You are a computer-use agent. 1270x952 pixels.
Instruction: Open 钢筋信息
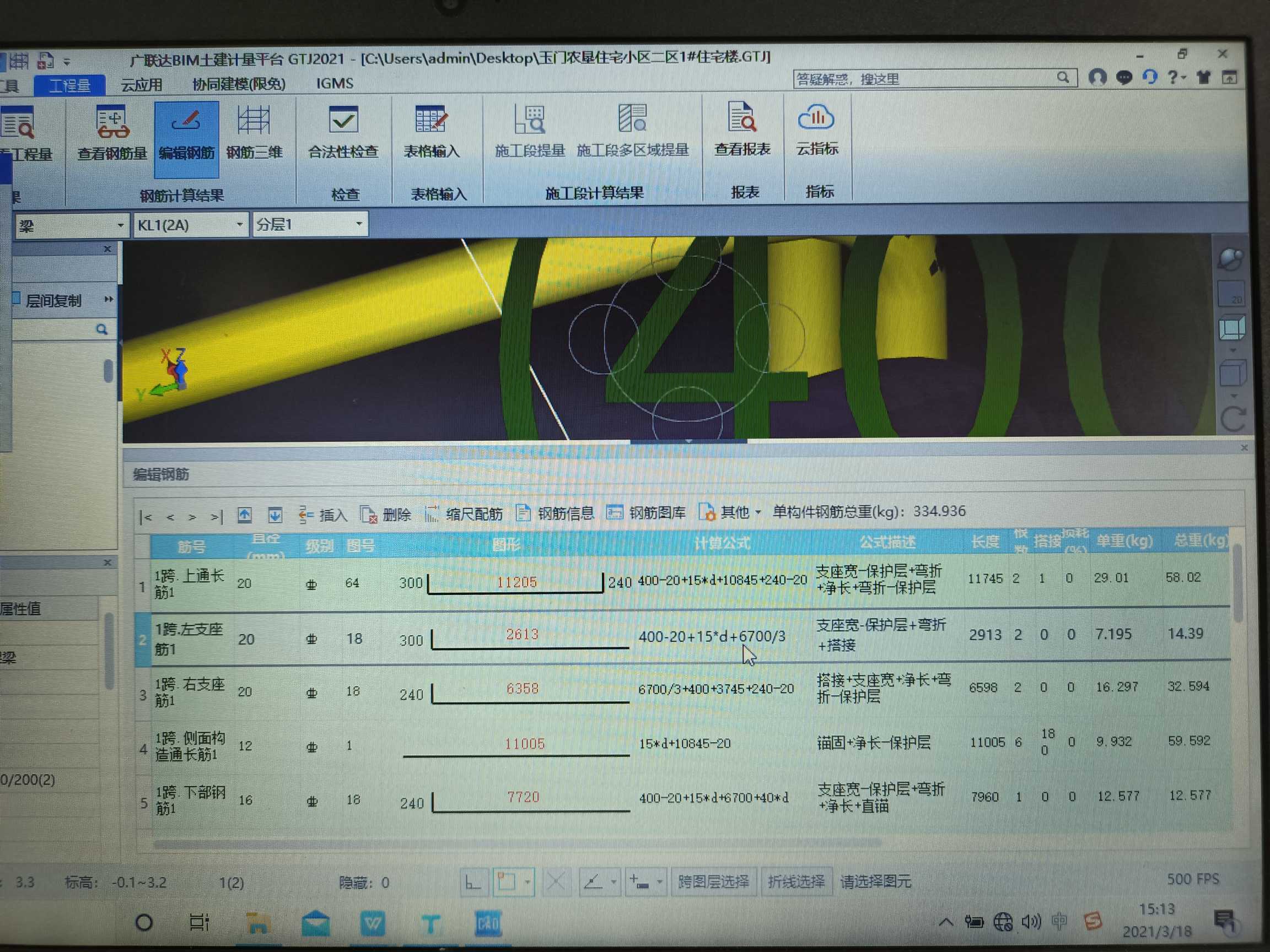pos(555,512)
